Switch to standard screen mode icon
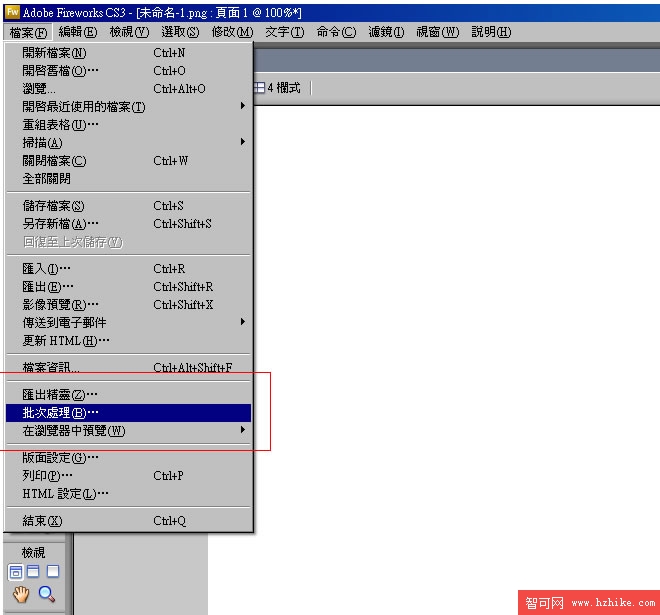 pos(16,572)
